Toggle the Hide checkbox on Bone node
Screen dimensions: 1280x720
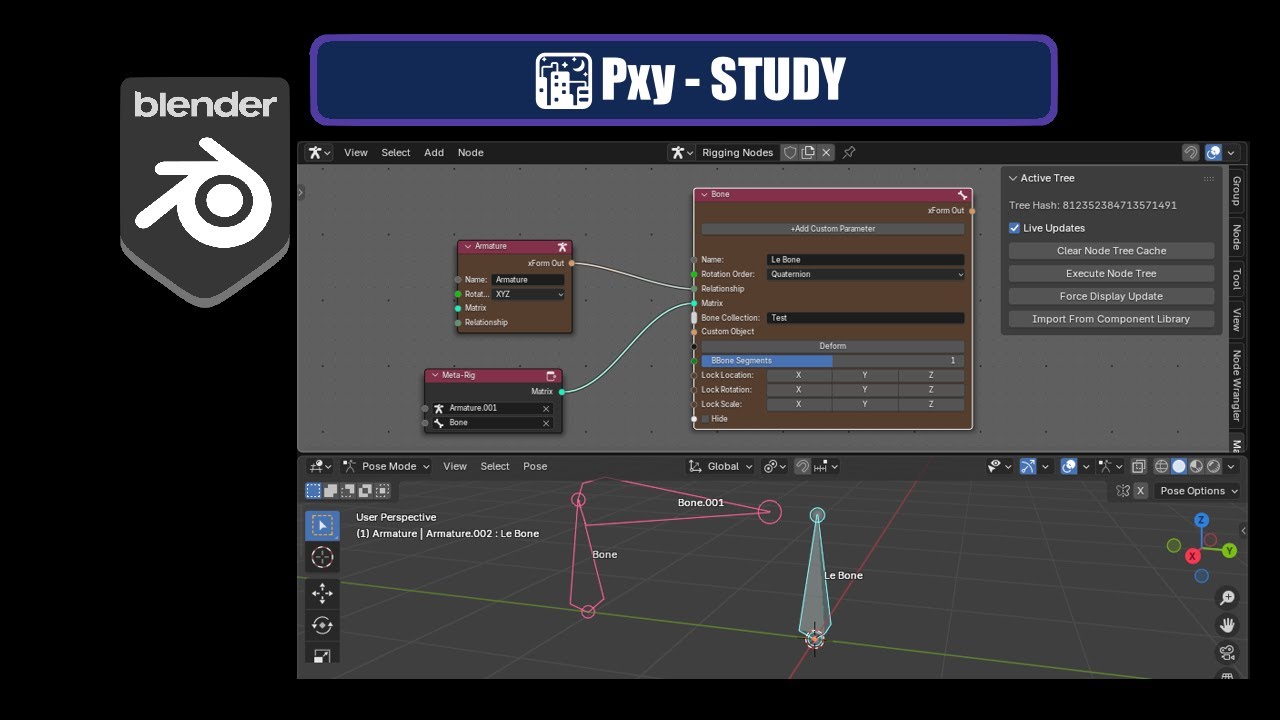point(705,419)
